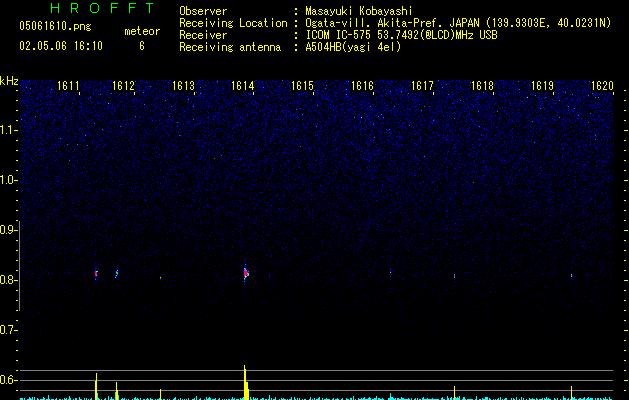Click the kHz axis unit label
This screenshot has height=400, width=629.
(9, 81)
